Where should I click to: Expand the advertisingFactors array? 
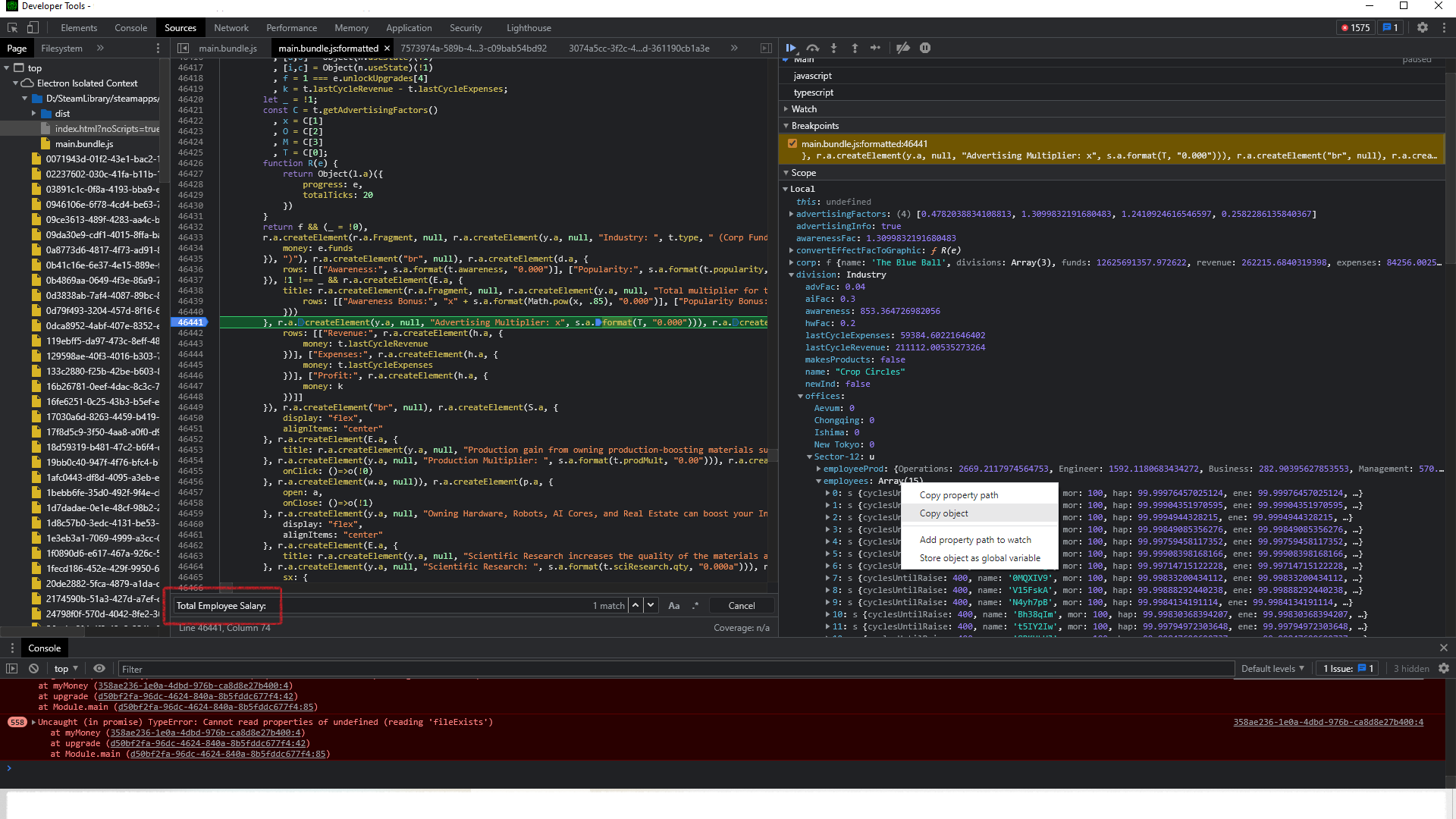point(792,214)
